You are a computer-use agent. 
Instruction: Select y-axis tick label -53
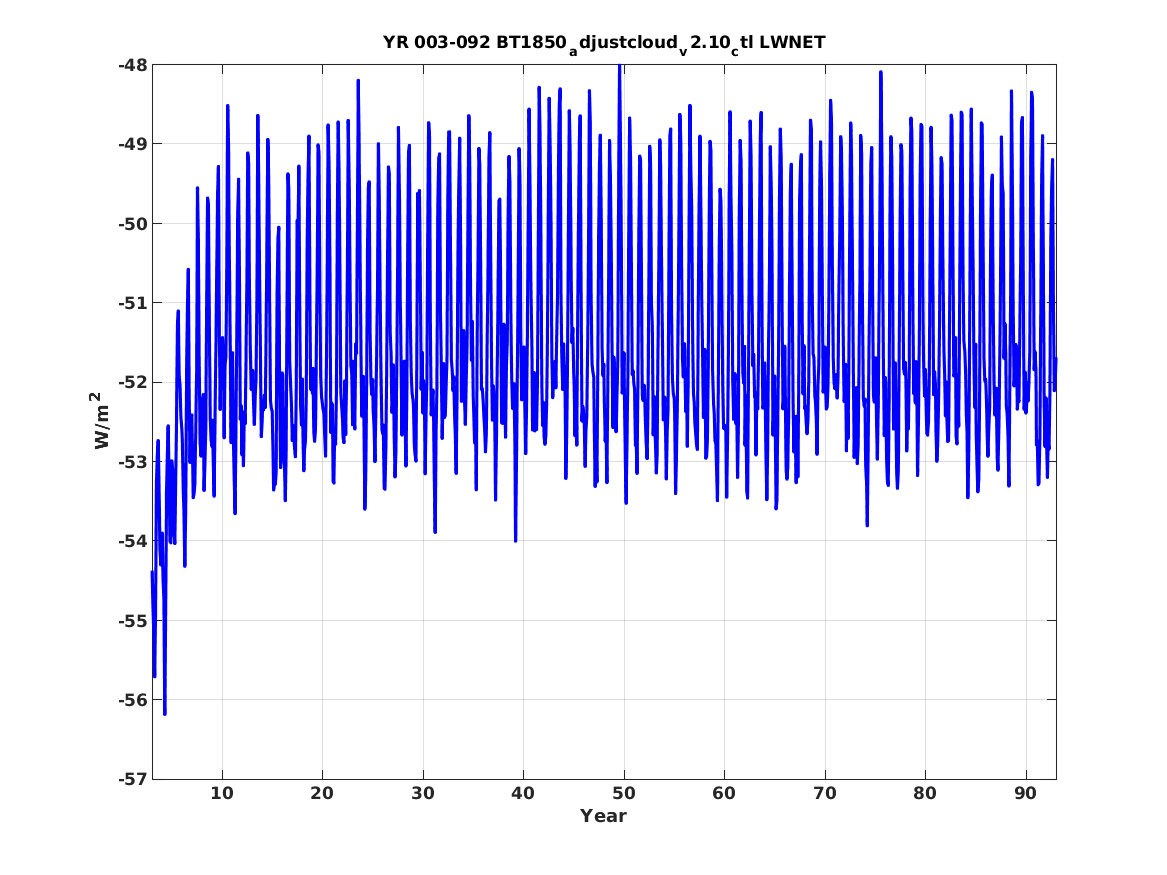point(133,461)
